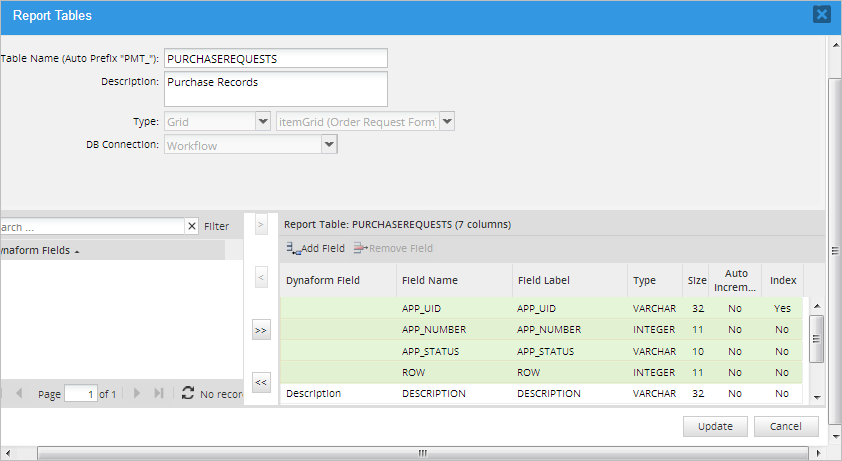Screen dimensions: 842x461
Task: Click the Field Name column header
Action: [430, 280]
